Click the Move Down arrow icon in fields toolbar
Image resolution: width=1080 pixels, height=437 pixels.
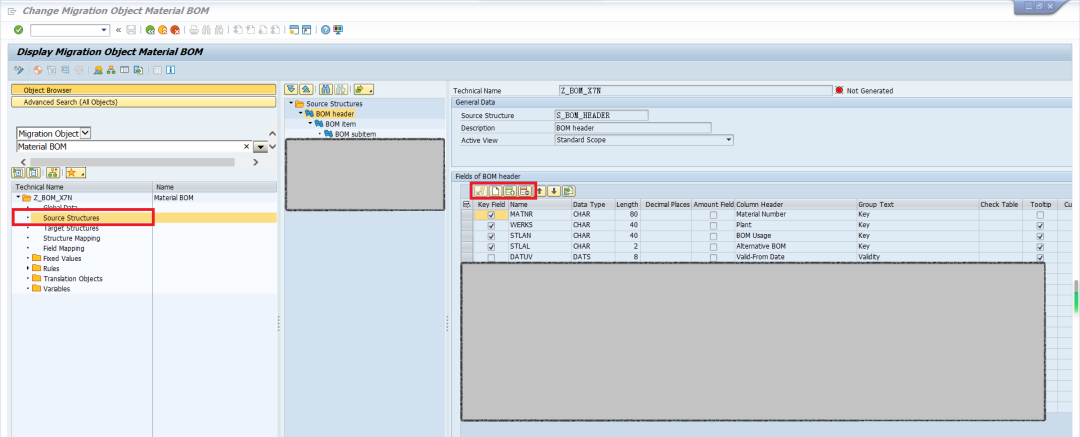[x=554, y=191]
